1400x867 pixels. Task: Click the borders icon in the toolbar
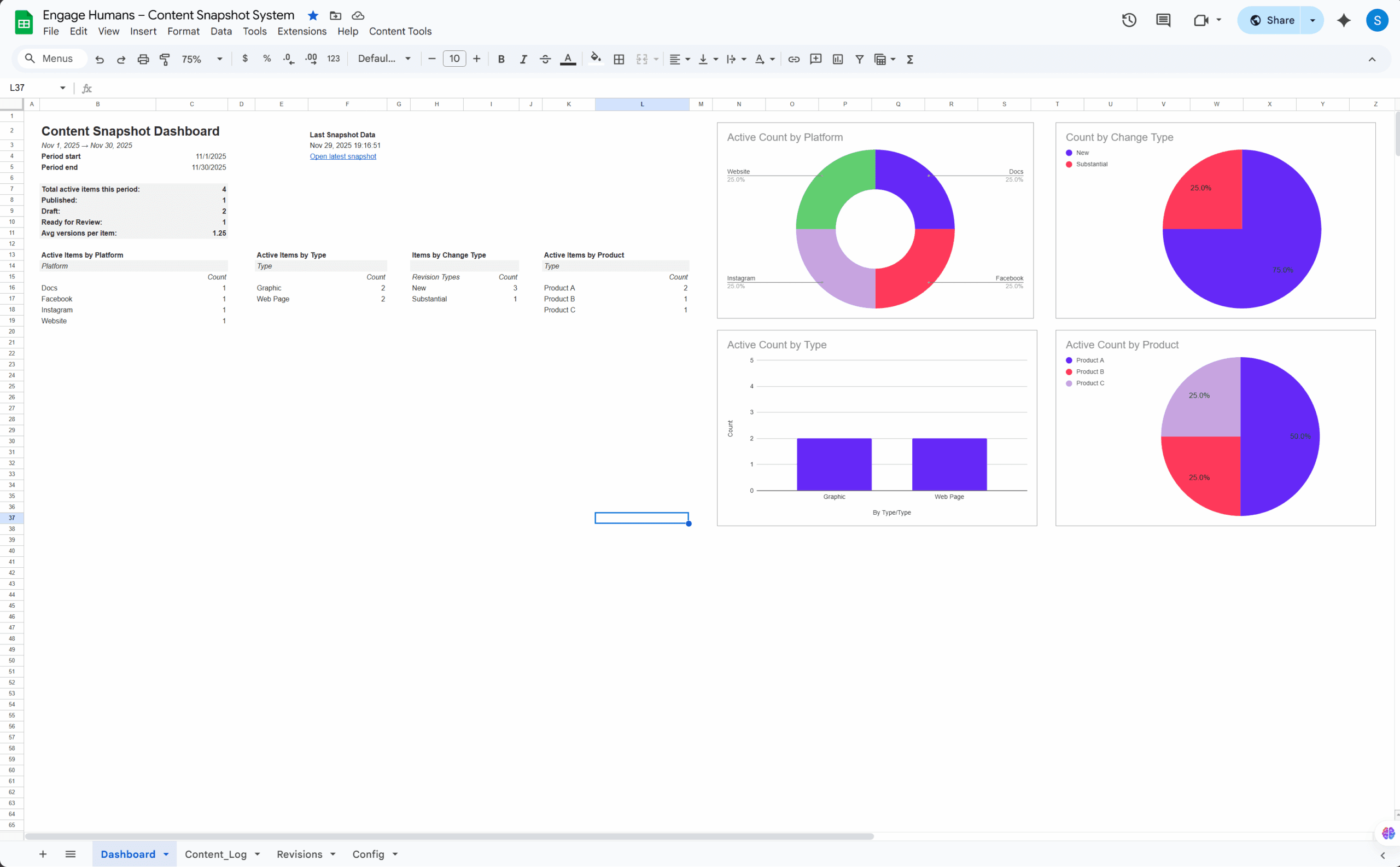click(619, 59)
